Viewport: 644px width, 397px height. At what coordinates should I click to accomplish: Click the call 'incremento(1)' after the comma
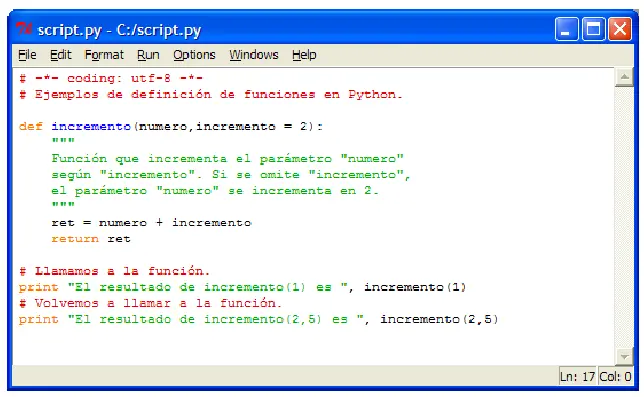click(x=415, y=287)
